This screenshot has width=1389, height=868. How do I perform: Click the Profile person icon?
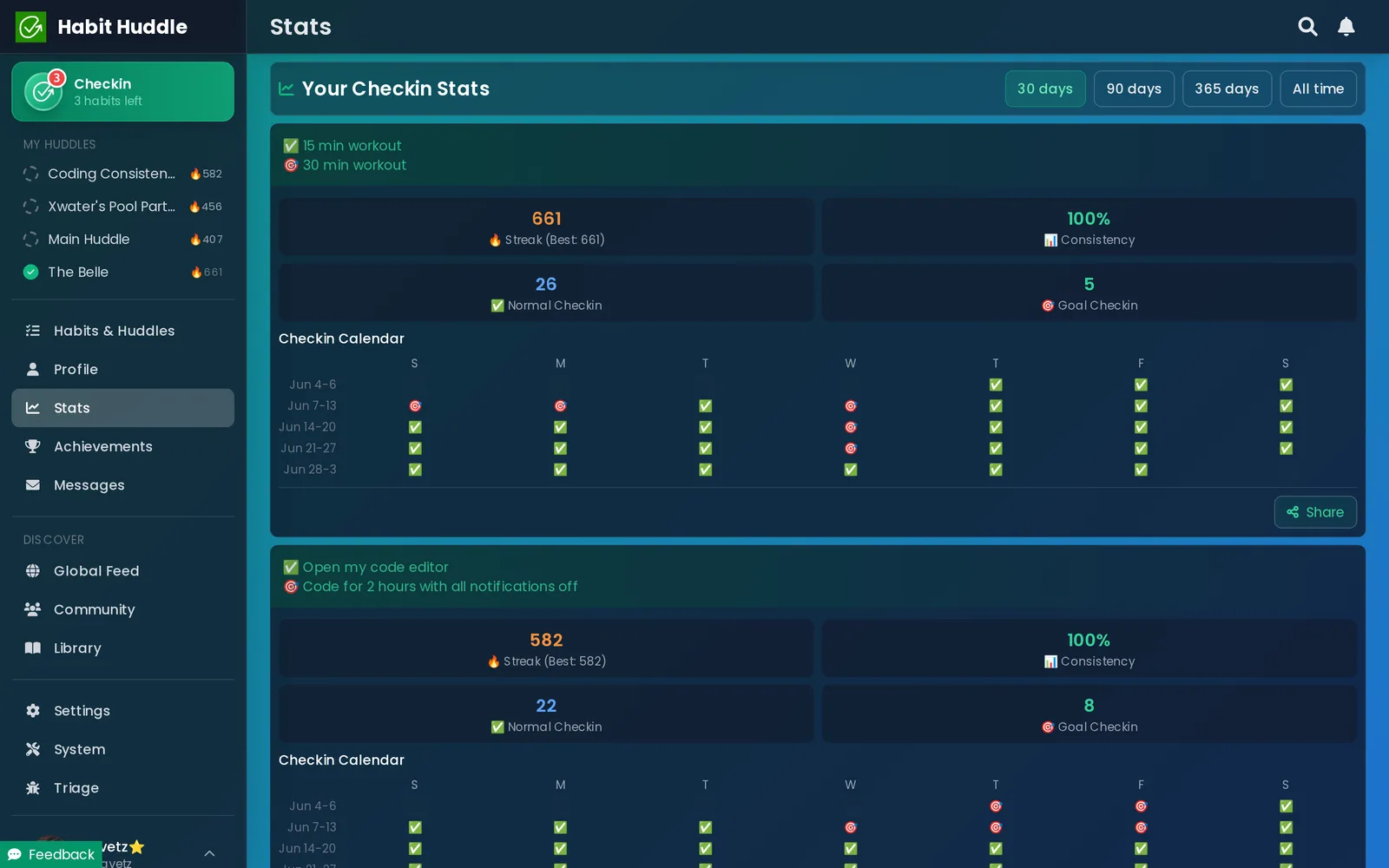point(33,369)
